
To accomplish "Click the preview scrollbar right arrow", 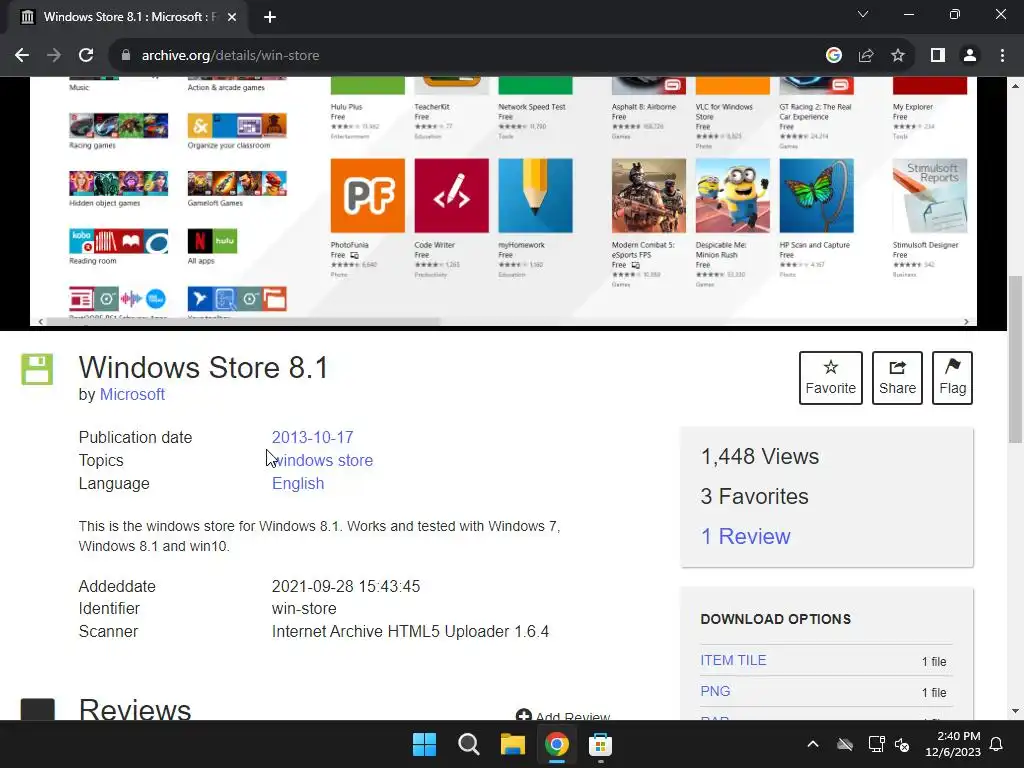I will point(967,321).
